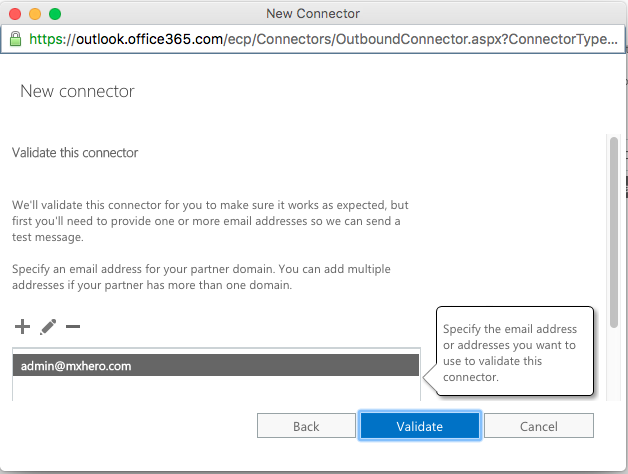
Task: Start validation with the Validate button
Action: click(x=420, y=426)
